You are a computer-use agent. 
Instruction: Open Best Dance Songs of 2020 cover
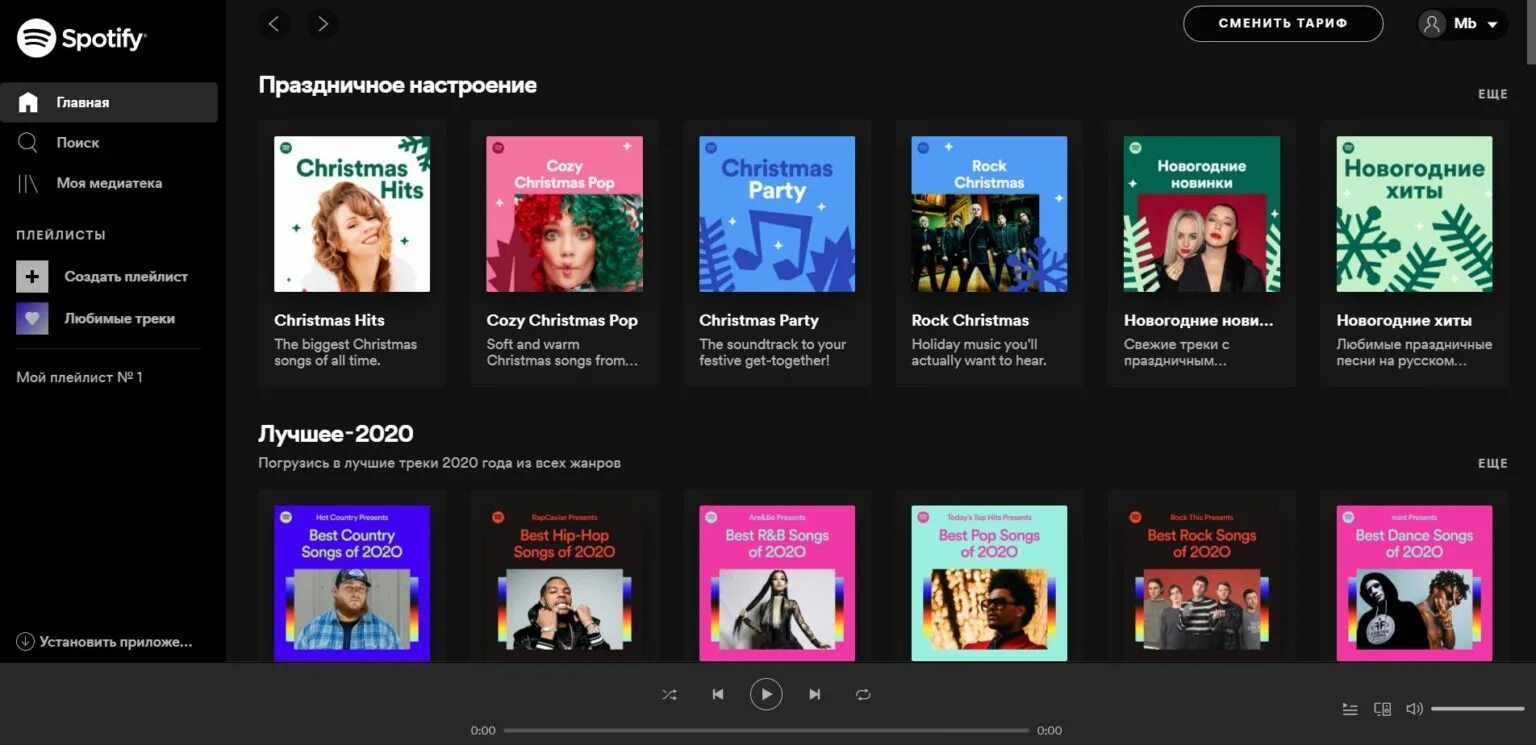[x=1414, y=583]
